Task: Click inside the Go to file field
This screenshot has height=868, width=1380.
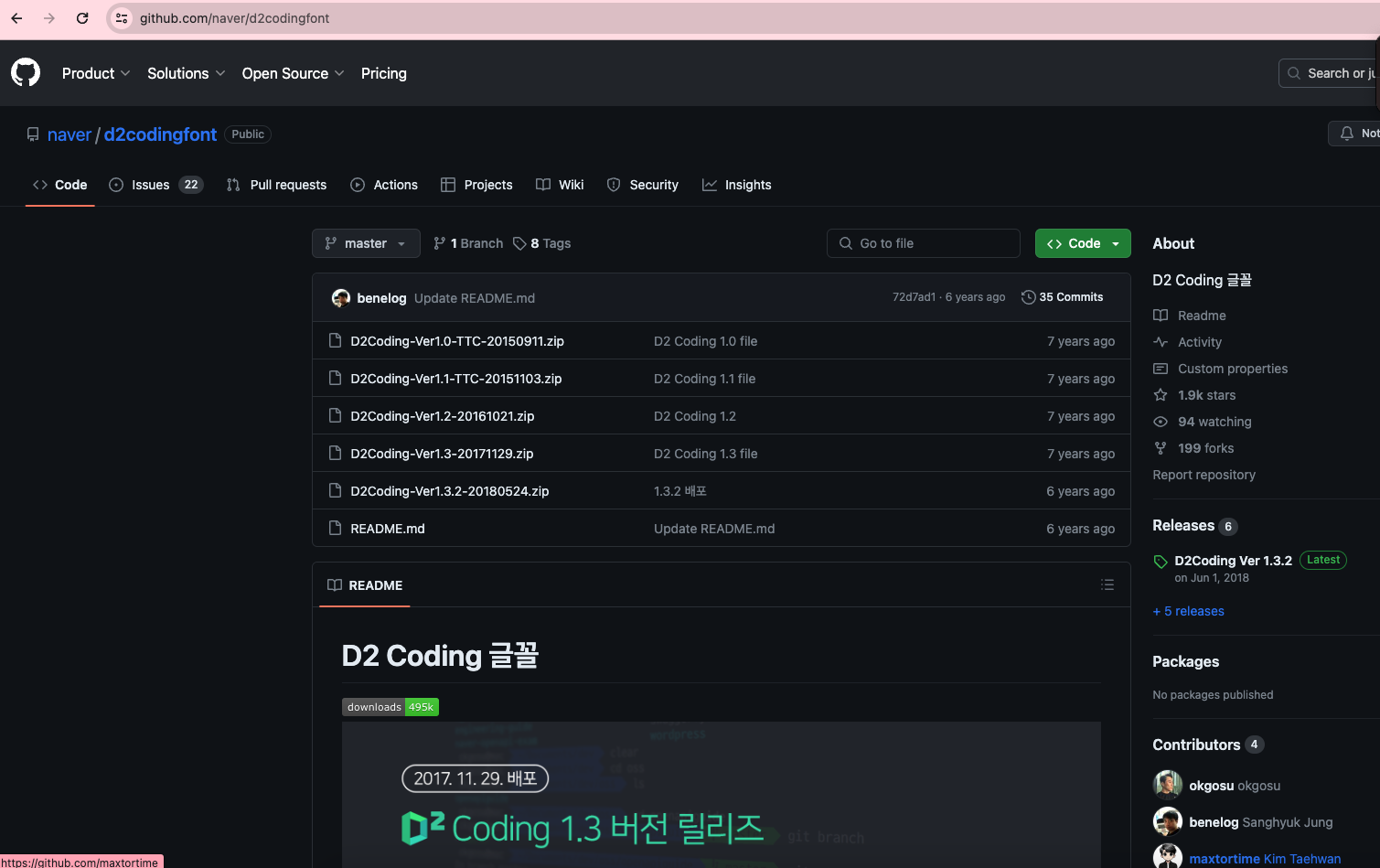Action: [923, 243]
